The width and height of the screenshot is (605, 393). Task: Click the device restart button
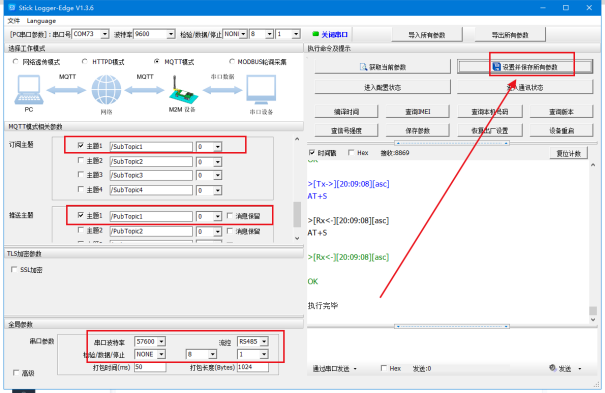561,130
